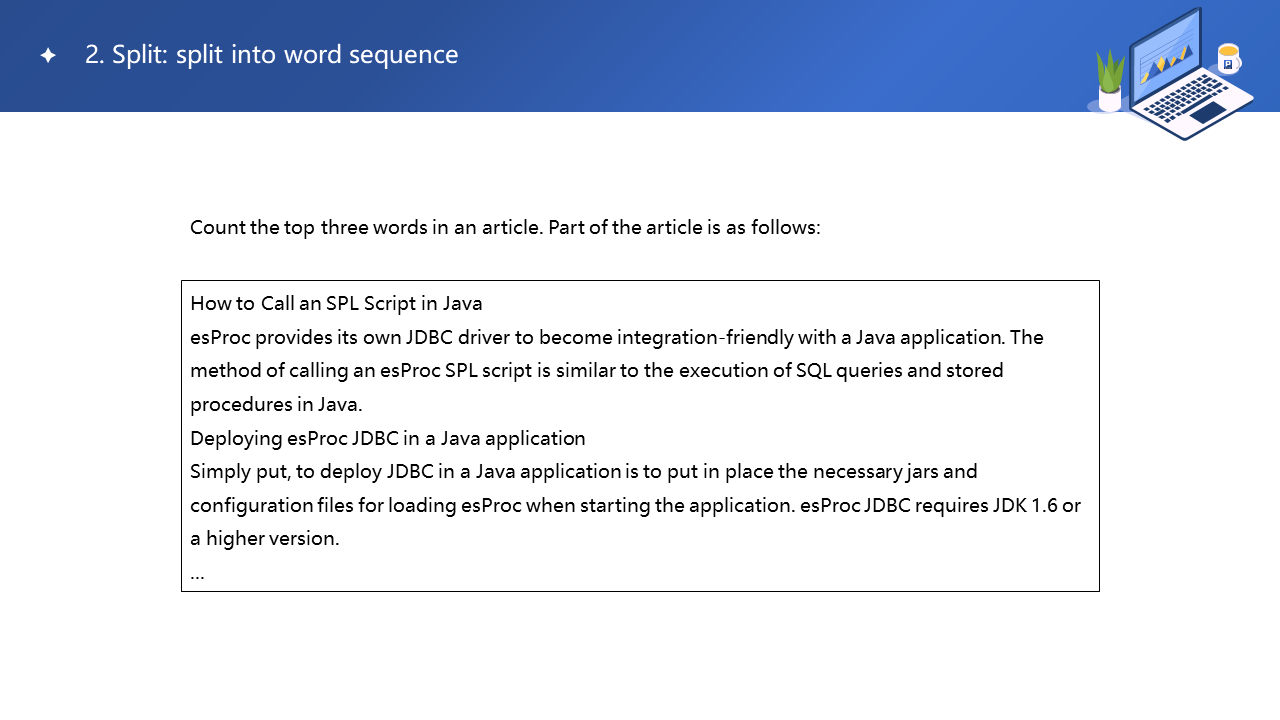The height and width of the screenshot is (720, 1280).
Task: Click the line starting "Simply put, to deploy JDBC"
Action: click(x=584, y=471)
